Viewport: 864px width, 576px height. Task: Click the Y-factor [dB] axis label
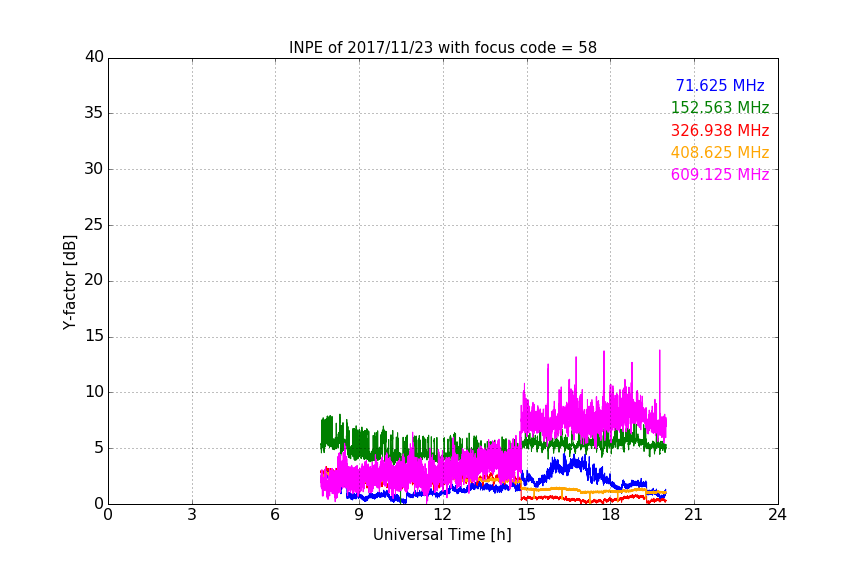coord(69,282)
